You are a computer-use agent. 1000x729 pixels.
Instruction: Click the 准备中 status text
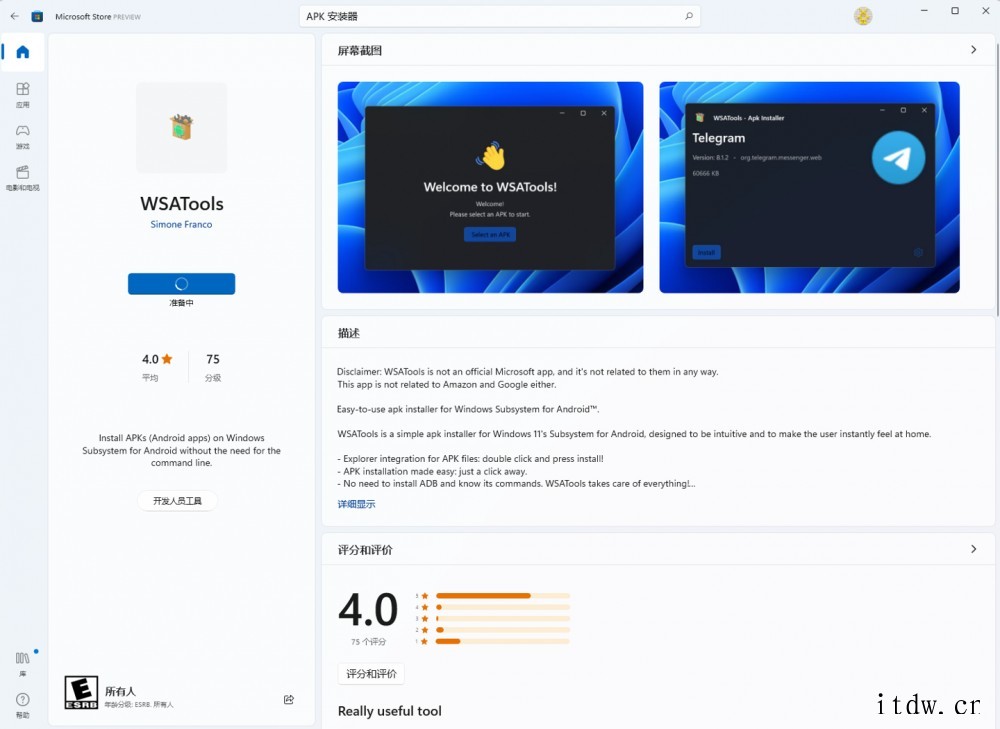pos(181,303)
